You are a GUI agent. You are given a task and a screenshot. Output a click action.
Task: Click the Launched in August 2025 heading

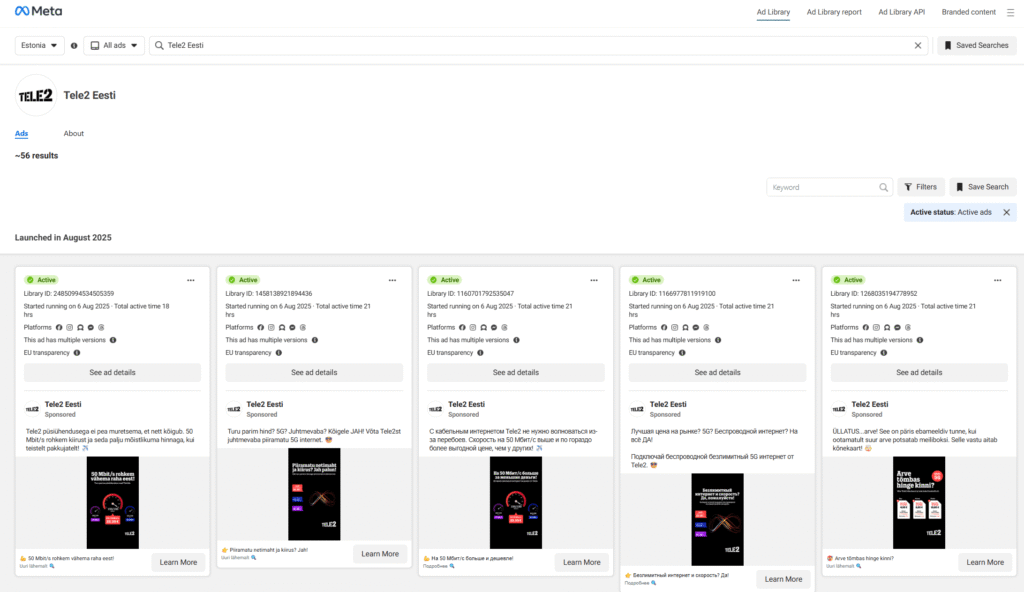[x=63, y=238]
